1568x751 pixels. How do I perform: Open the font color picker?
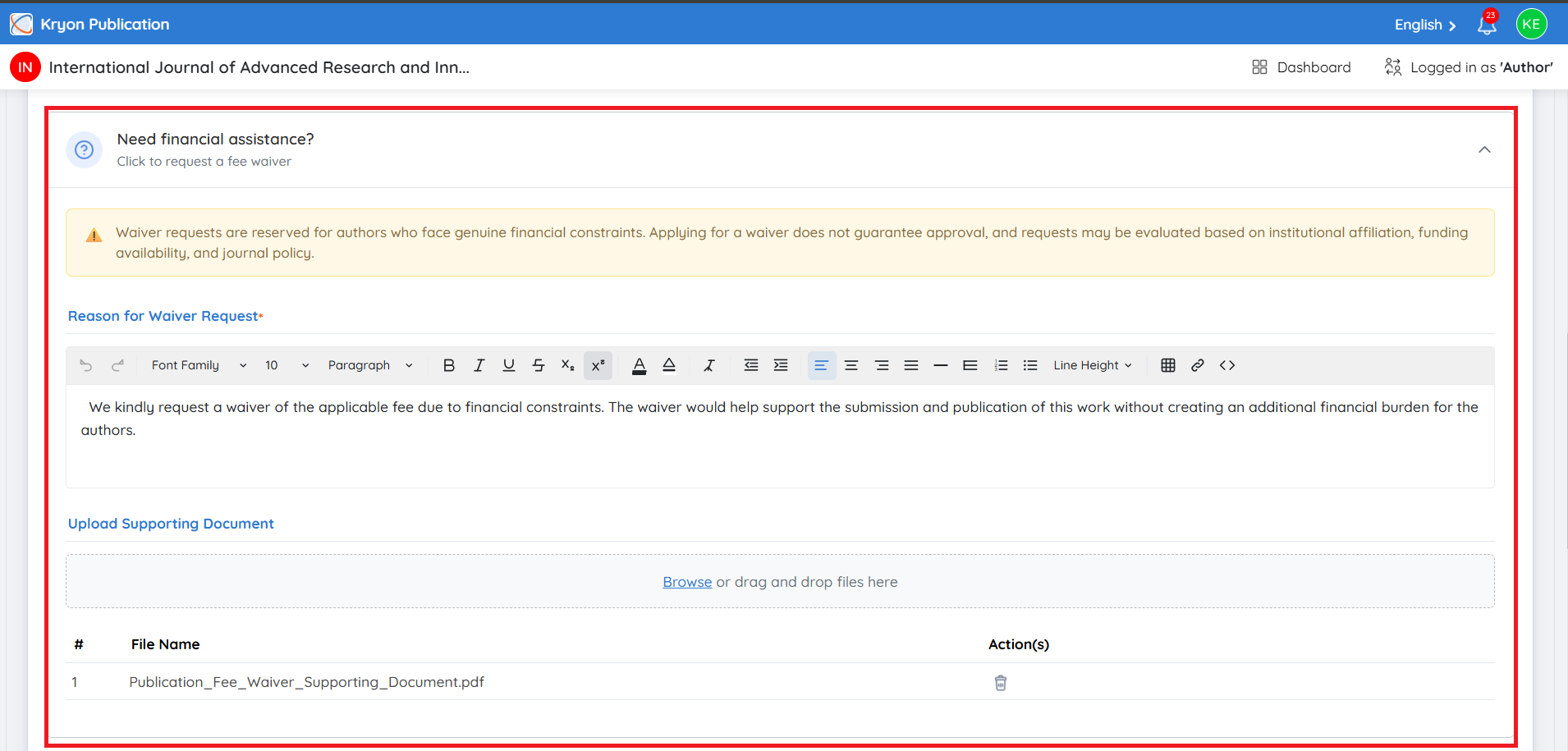click(x=640, y=365)
